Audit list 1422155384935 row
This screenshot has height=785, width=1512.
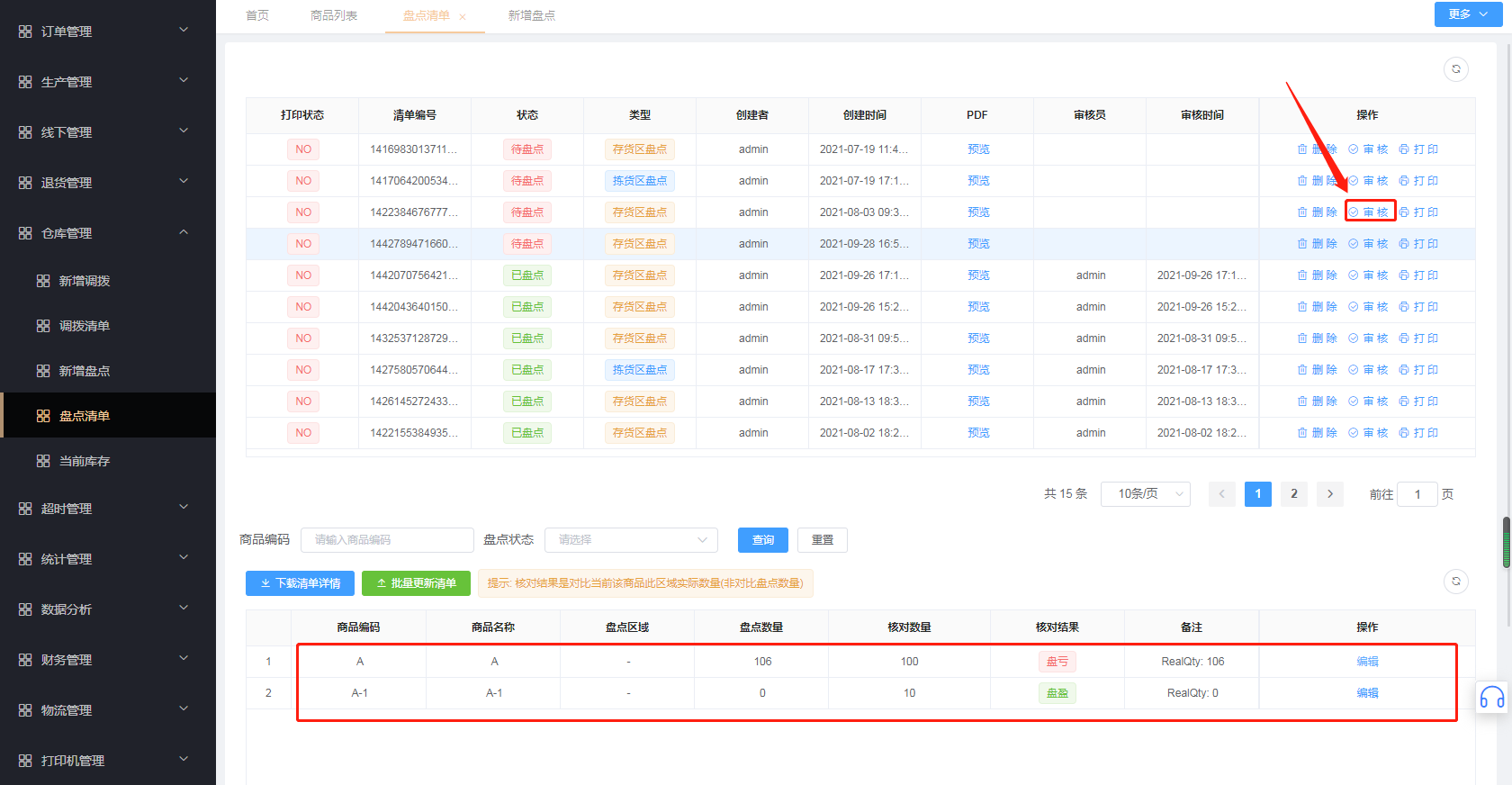[x=1368, y=433]
